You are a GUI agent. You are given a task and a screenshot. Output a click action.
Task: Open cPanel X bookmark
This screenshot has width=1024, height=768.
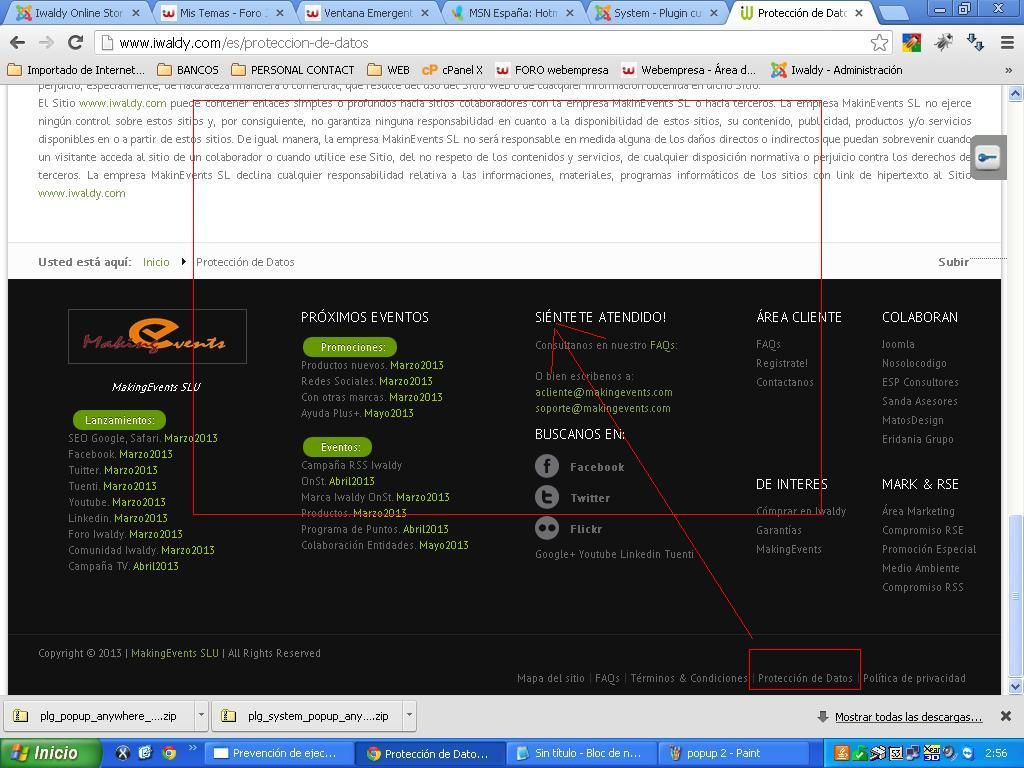point(453,70)
